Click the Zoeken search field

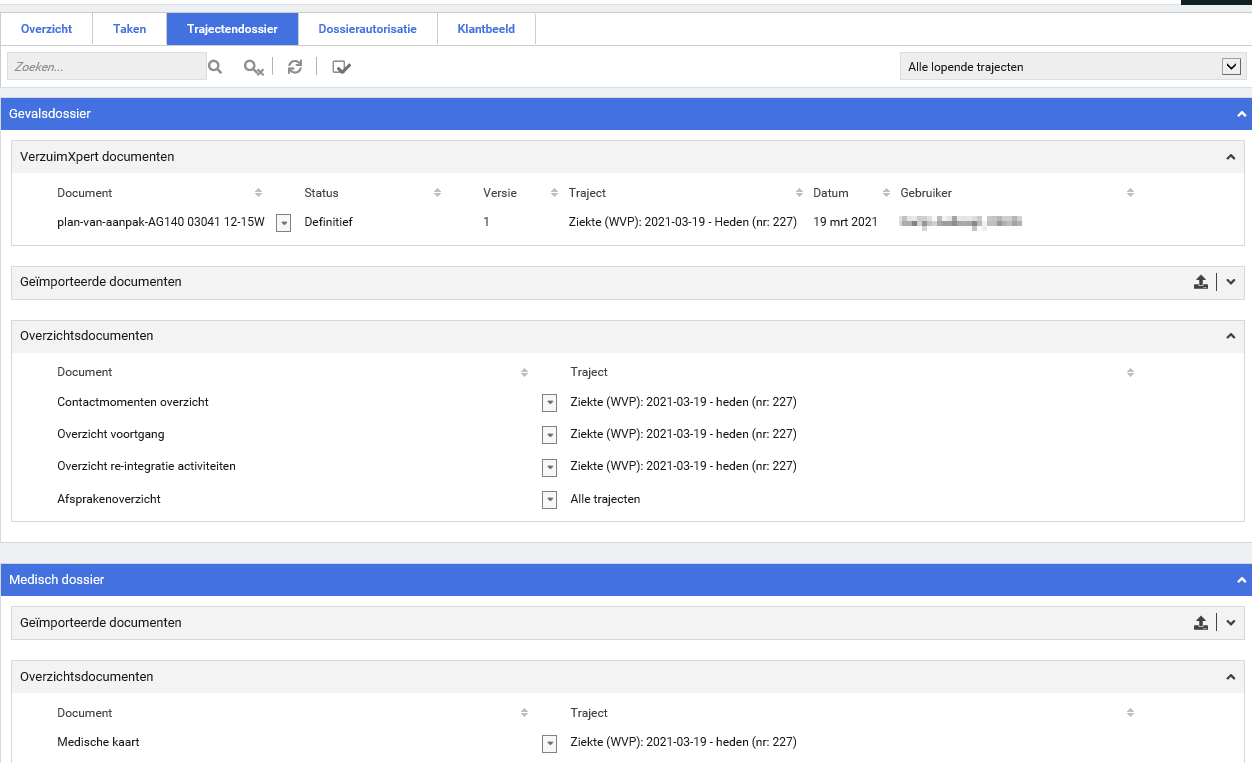pos(105,67)
